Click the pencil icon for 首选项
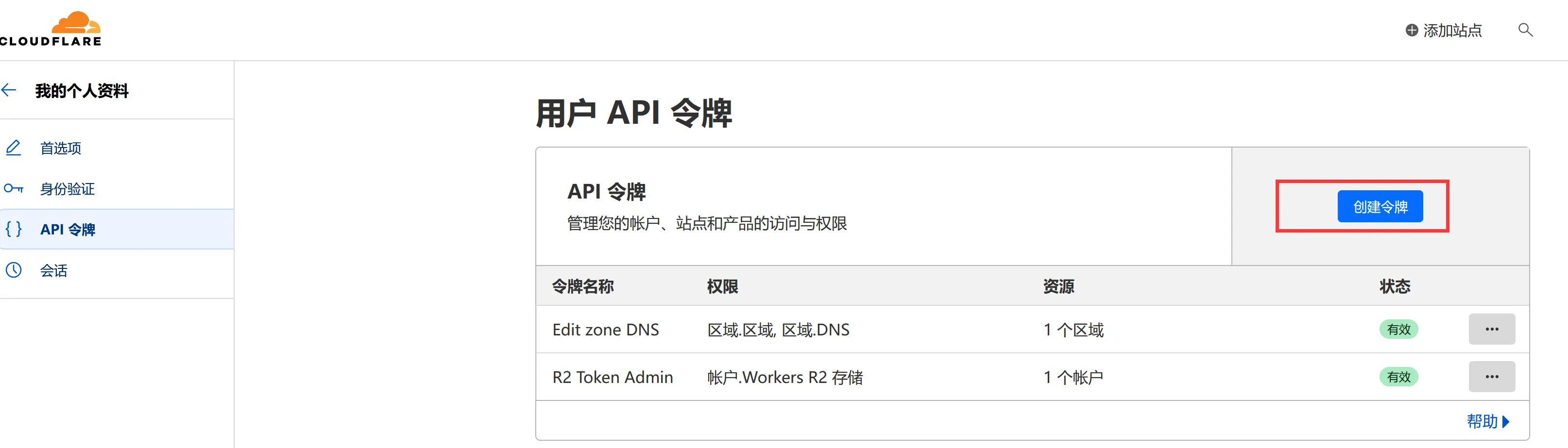 click(14, 148)
